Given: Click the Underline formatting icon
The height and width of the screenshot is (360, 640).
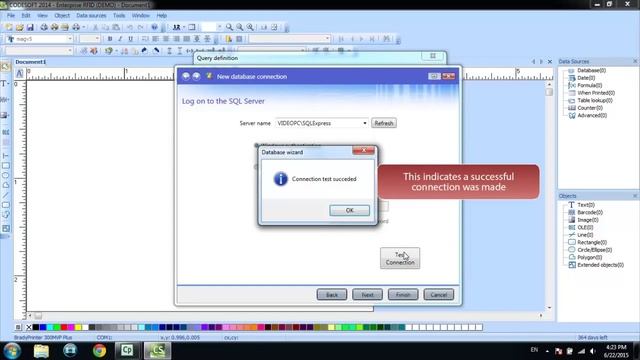Looking at the screenshot, I should (131, 39).
